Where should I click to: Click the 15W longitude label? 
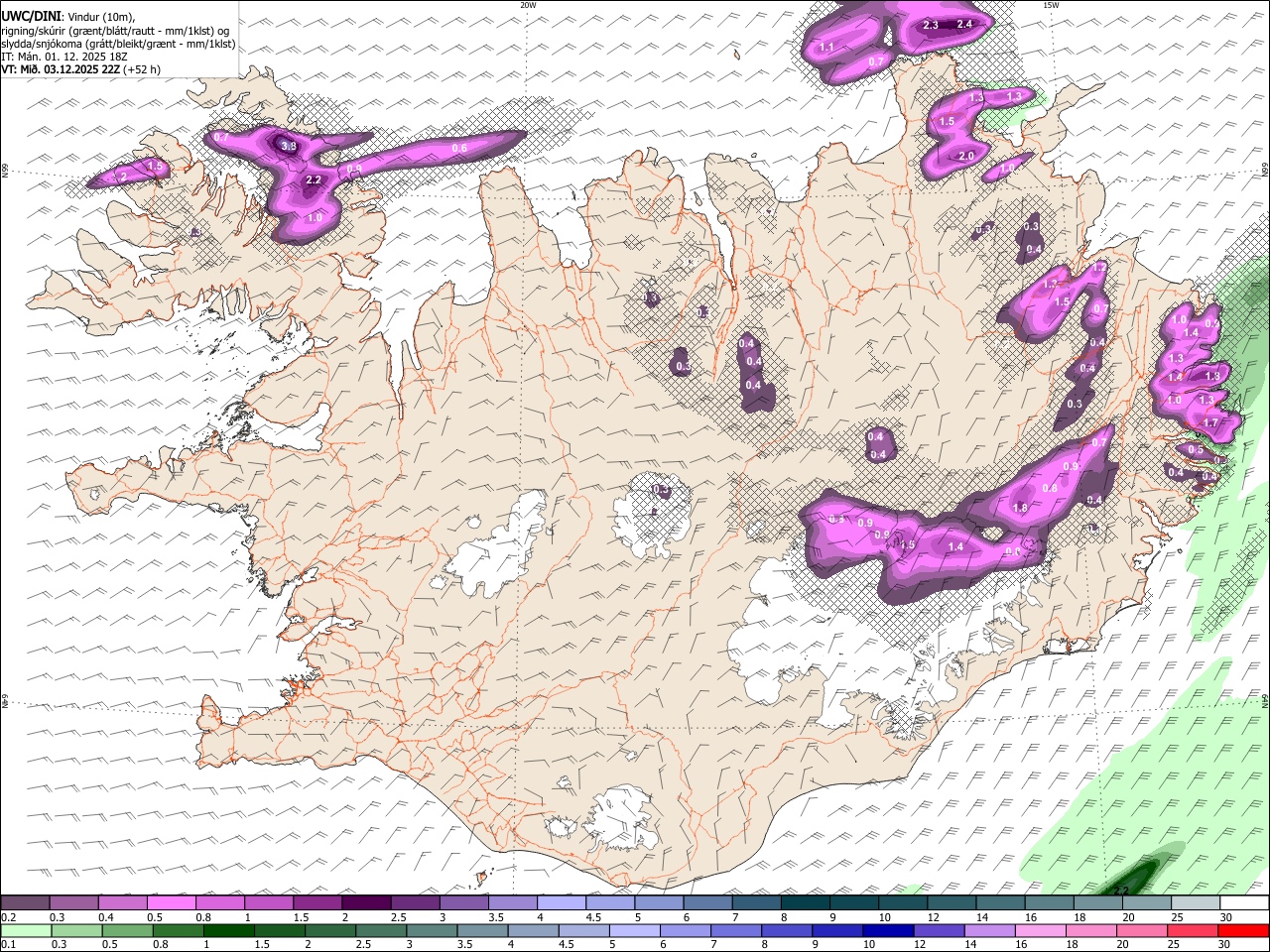tap(1051, 5)
